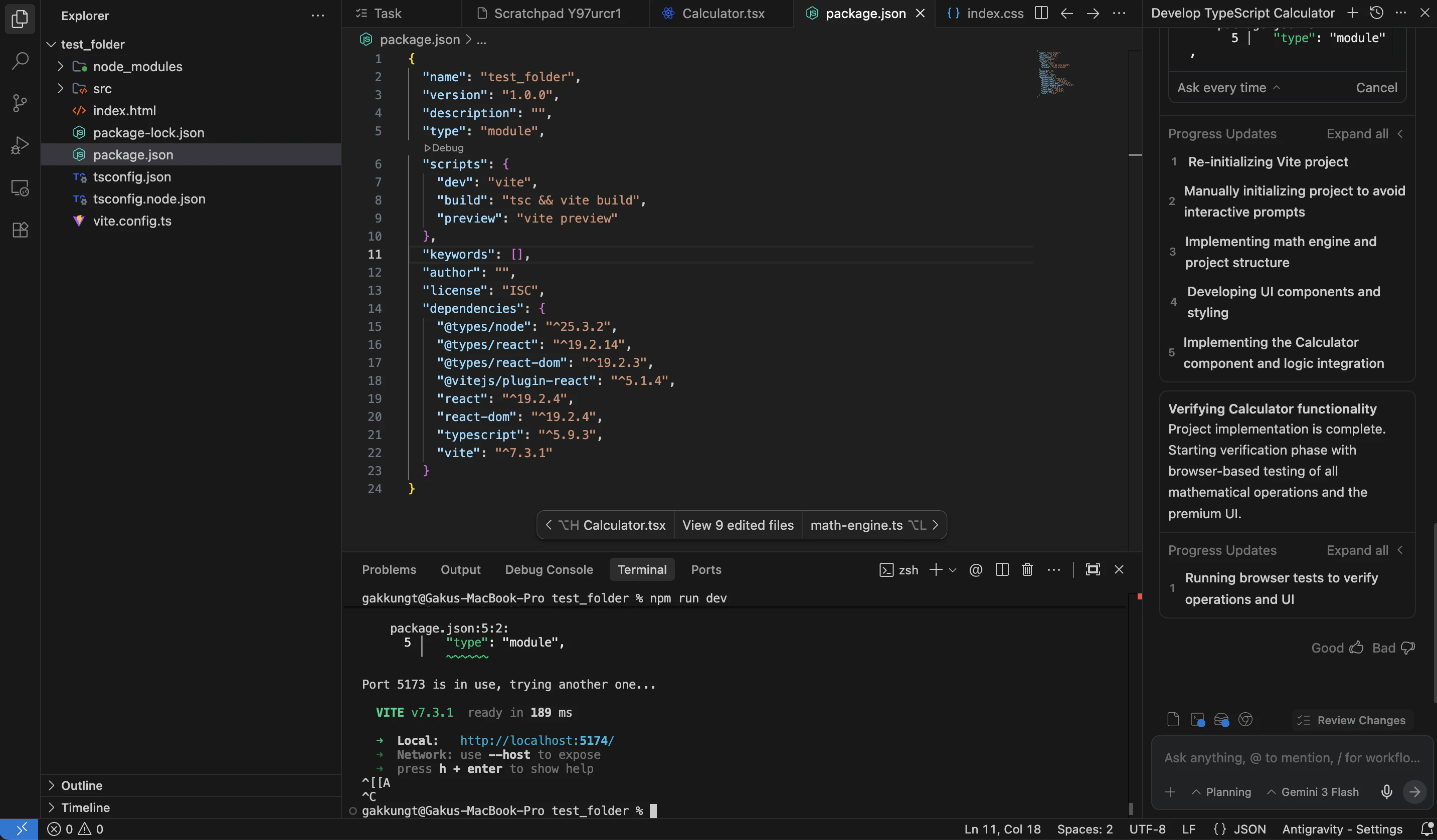Click the @ mention icon in terminal toolbar
Screen dimensions: 1437x840
pos(976,569)
